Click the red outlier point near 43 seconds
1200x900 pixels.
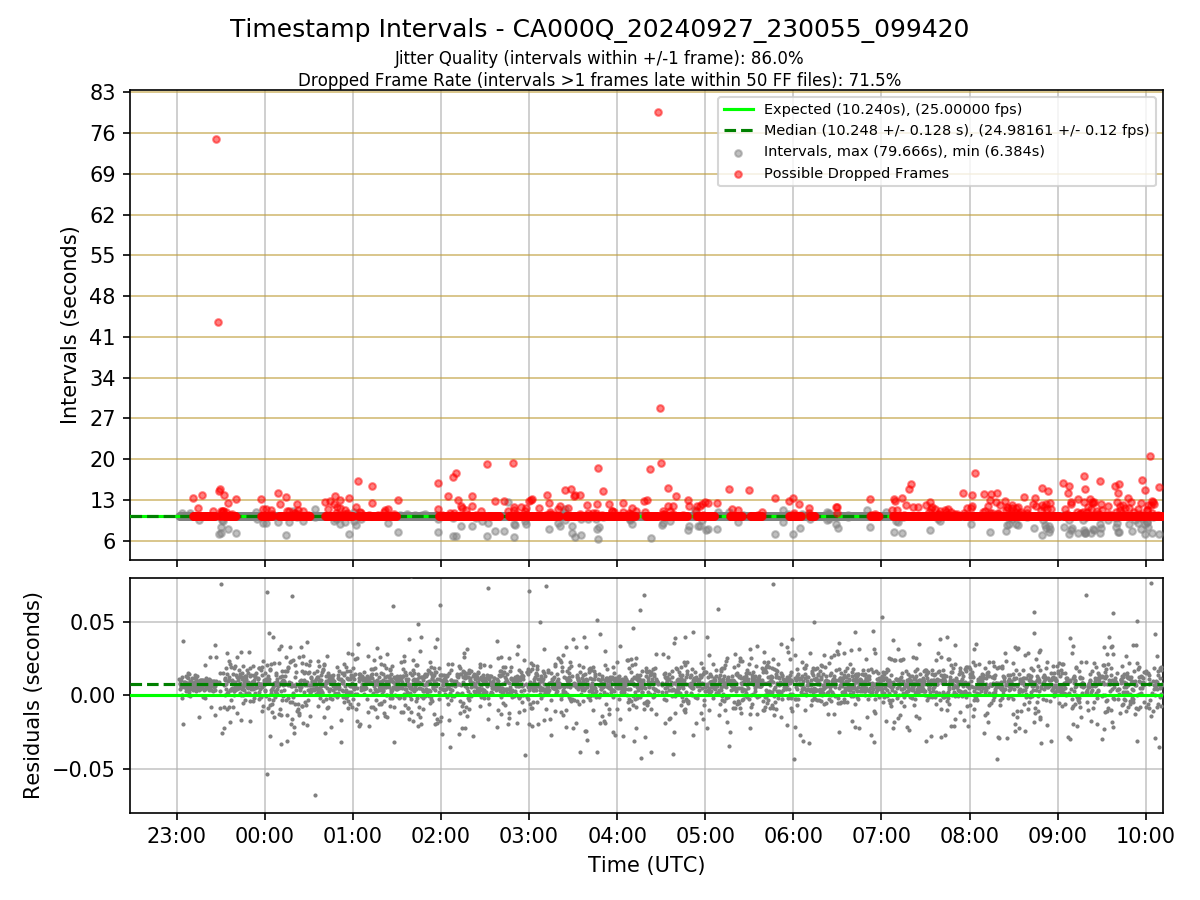[218, 322]
